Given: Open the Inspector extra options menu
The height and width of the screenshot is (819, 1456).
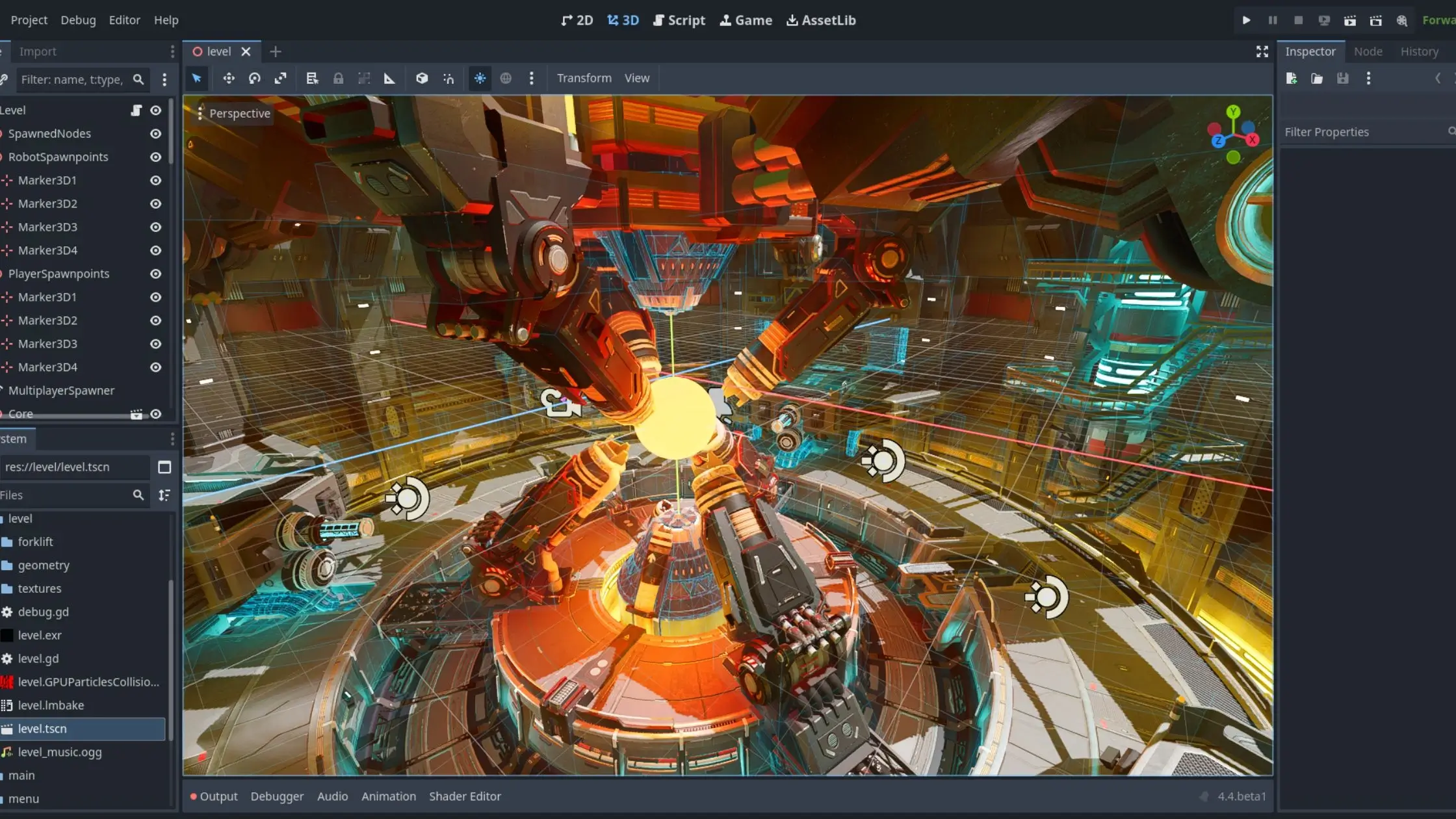Looking at the screenshot, I should (x=1368, y=79).
